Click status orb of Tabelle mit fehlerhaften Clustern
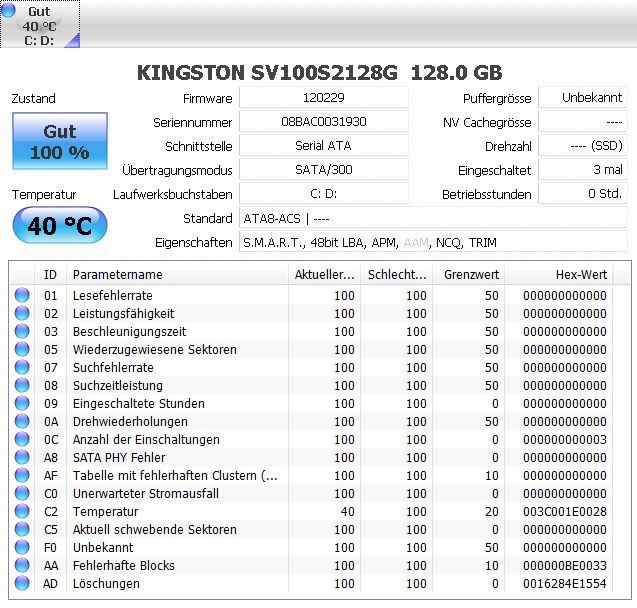The image size is (637, 608). 22,475
